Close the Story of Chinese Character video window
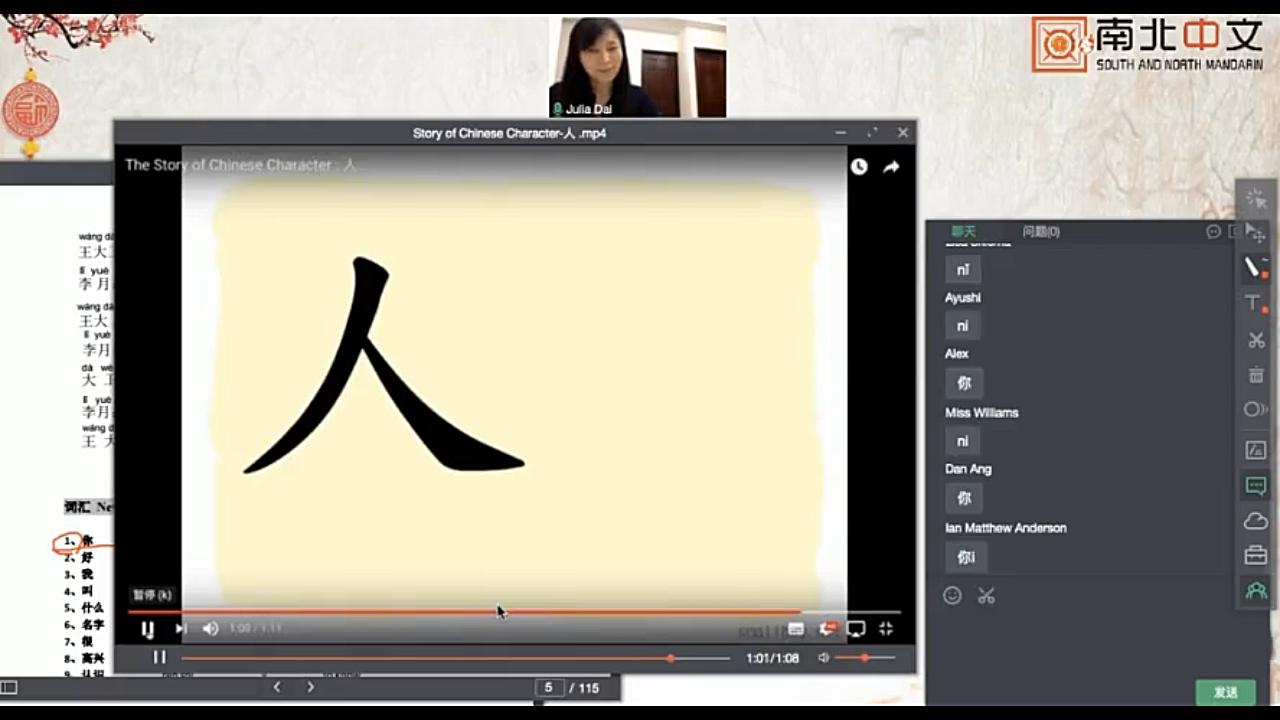Viewport: 1280px width, 720px height. pyautogui.click(x=903, y=133)
